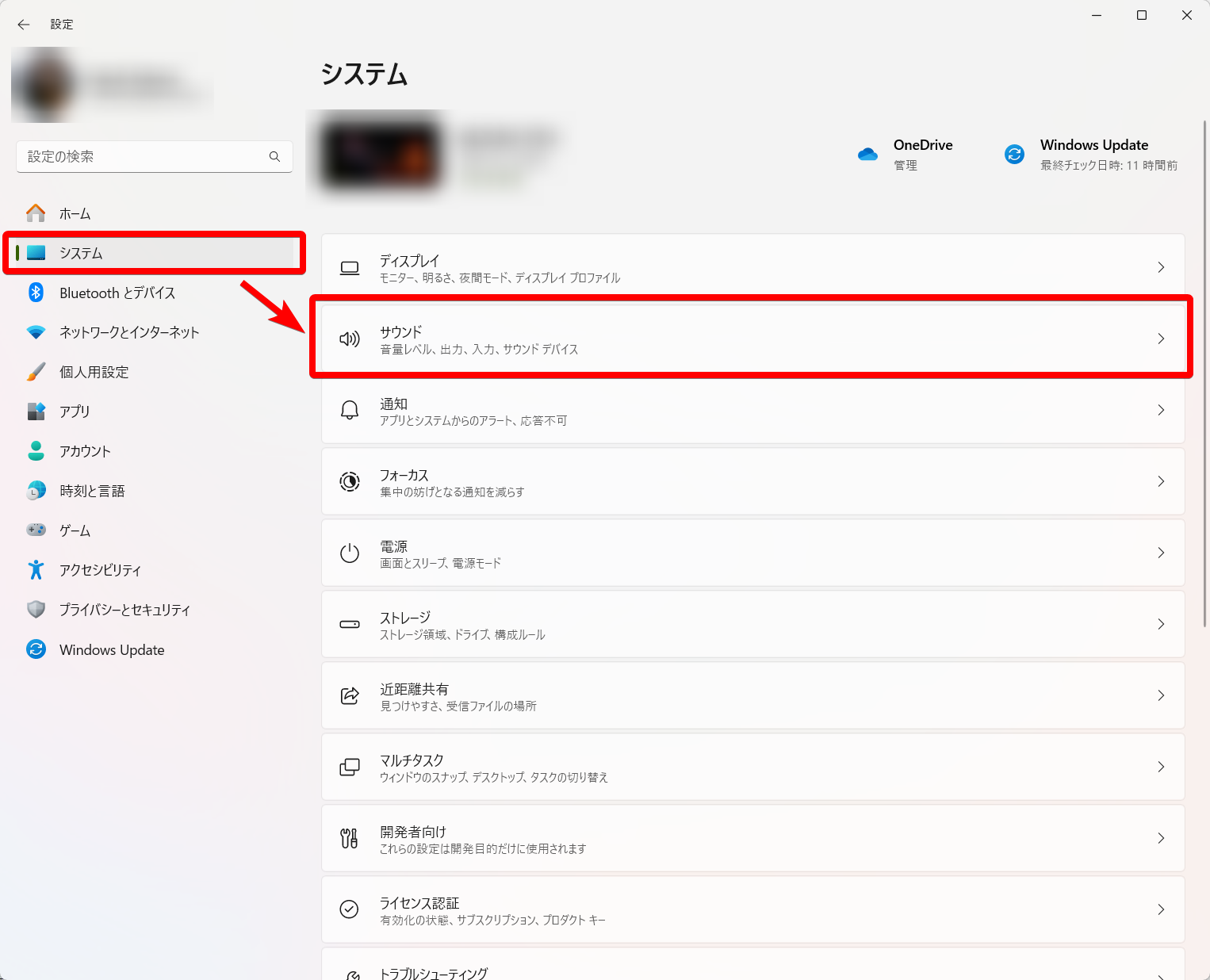This screenshot has height=980, width=1210.
Task: Open the OneDrive 管理 link
Action: 906,165
